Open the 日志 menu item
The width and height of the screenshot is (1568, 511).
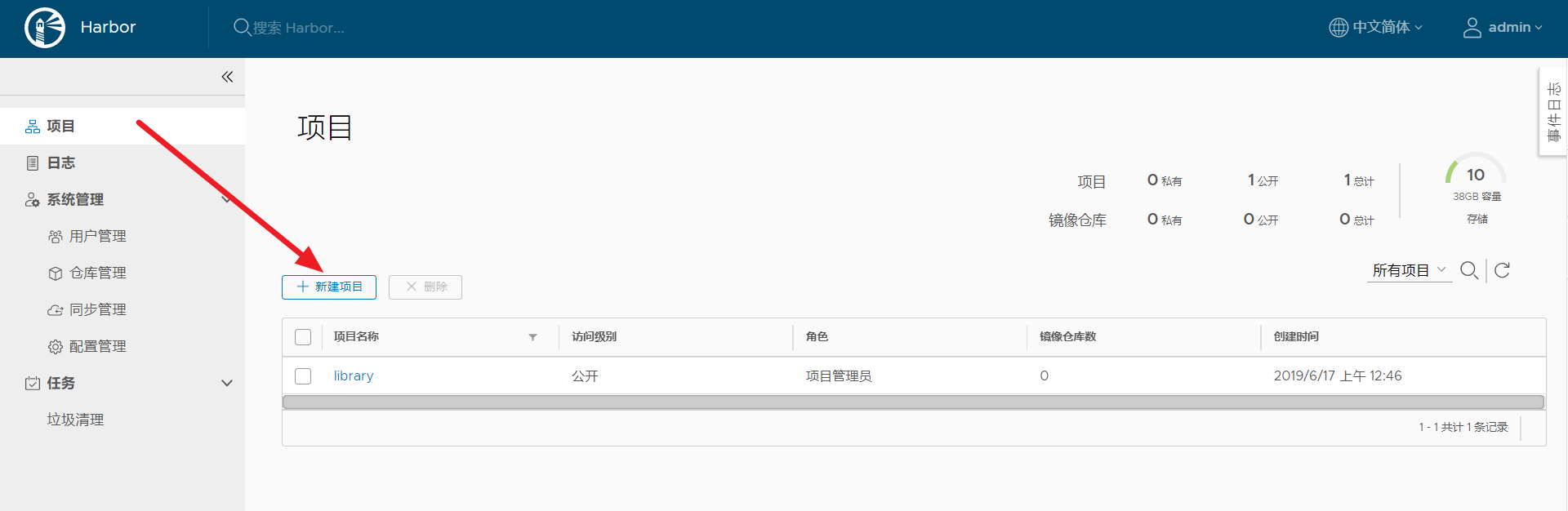pyautogui.click(x=60, y=163)
